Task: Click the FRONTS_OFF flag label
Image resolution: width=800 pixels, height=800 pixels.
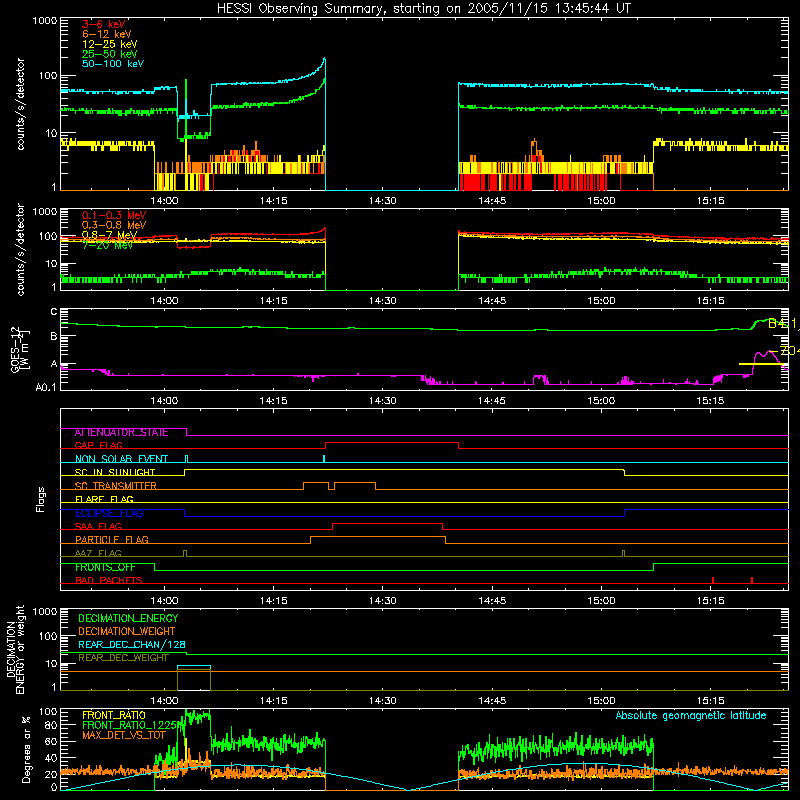Action: [x=105, y=567]
